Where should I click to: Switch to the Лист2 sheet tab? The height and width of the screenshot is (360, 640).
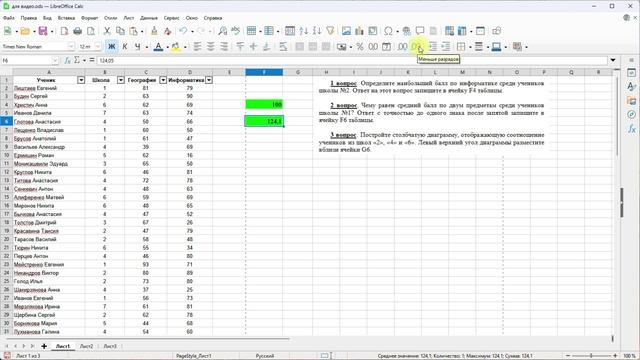pyautogui.click(x=86, y=346)
